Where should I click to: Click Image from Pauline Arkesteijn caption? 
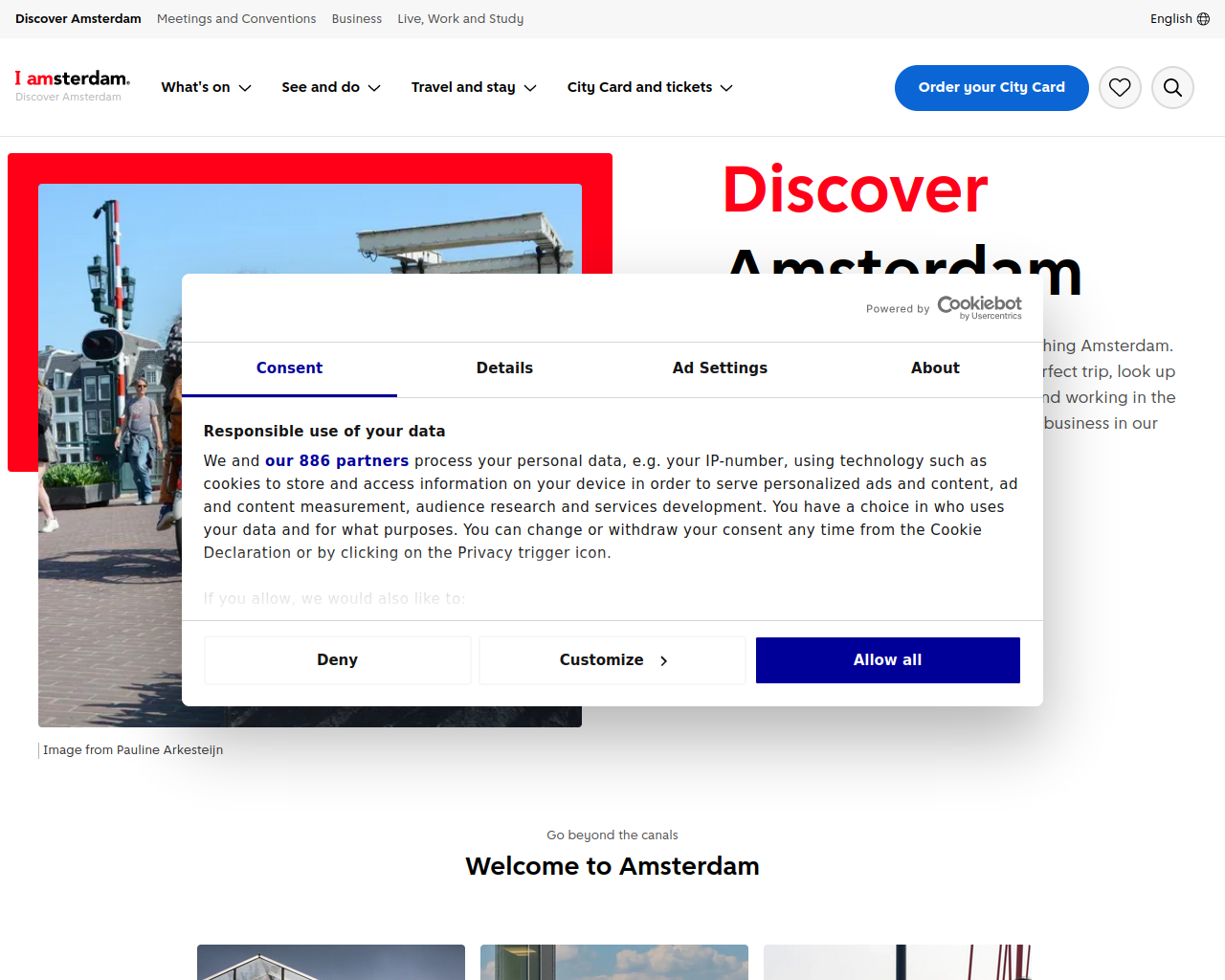click(x=133, y=750)
